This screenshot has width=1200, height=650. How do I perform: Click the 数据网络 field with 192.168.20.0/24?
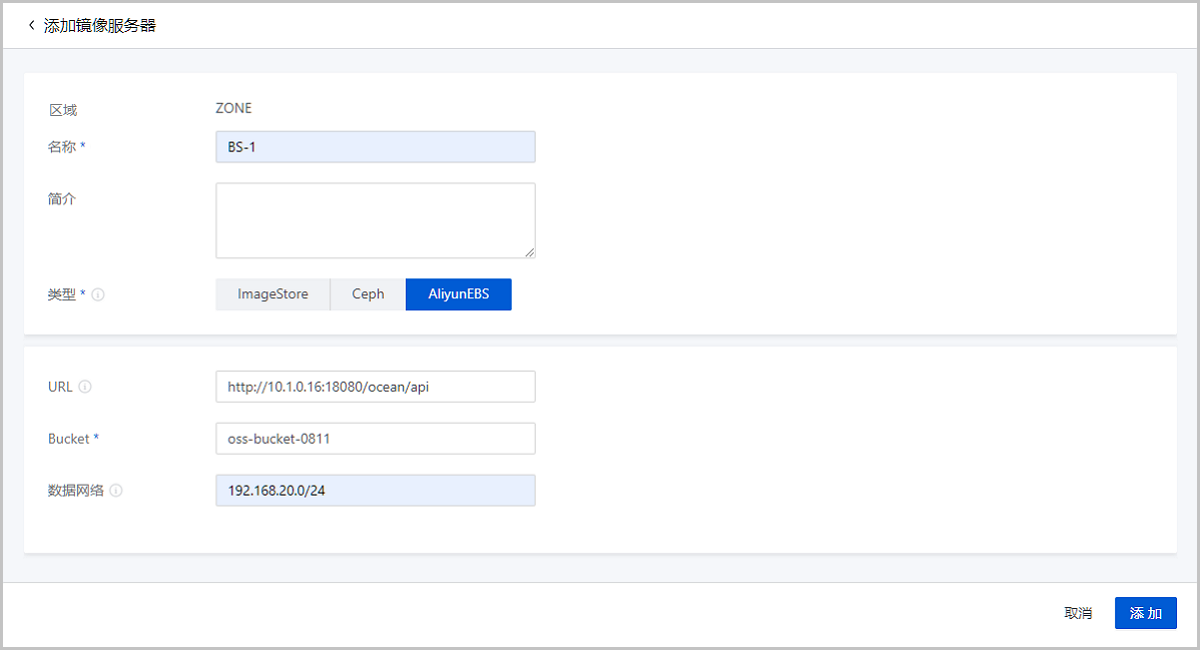[375, 491]
